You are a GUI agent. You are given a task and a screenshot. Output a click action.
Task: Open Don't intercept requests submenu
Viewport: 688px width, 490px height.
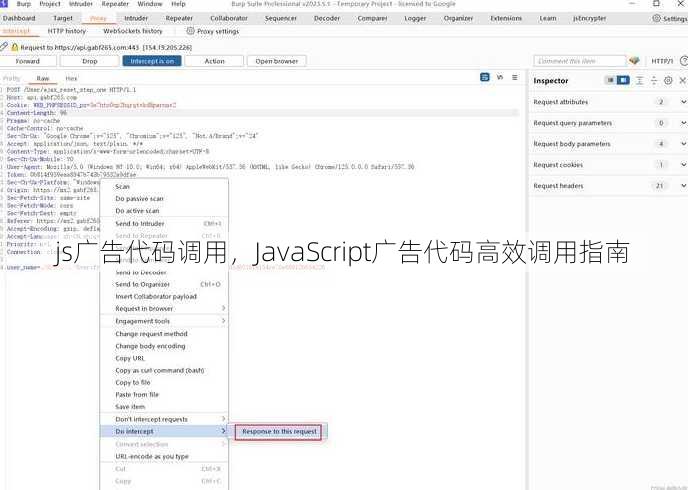tap(164, 419)
